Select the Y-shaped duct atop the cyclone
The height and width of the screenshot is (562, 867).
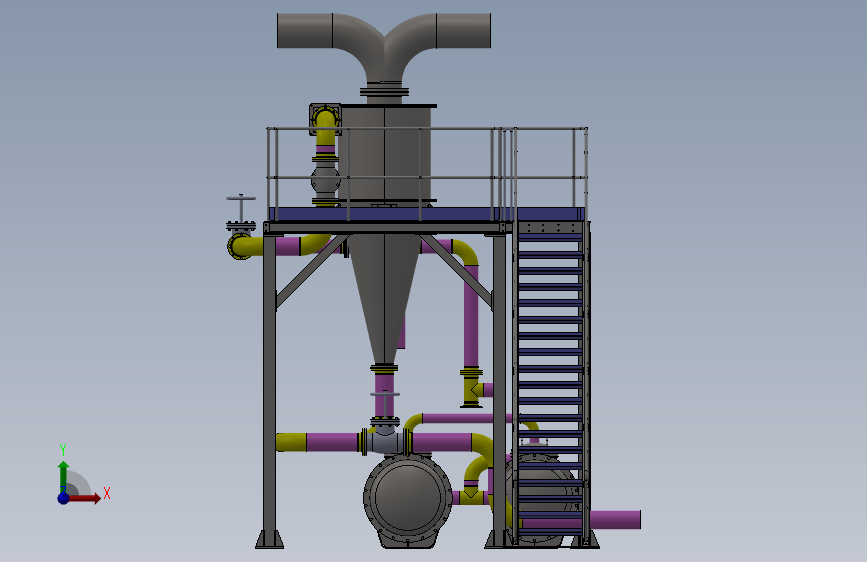(384, 47)
